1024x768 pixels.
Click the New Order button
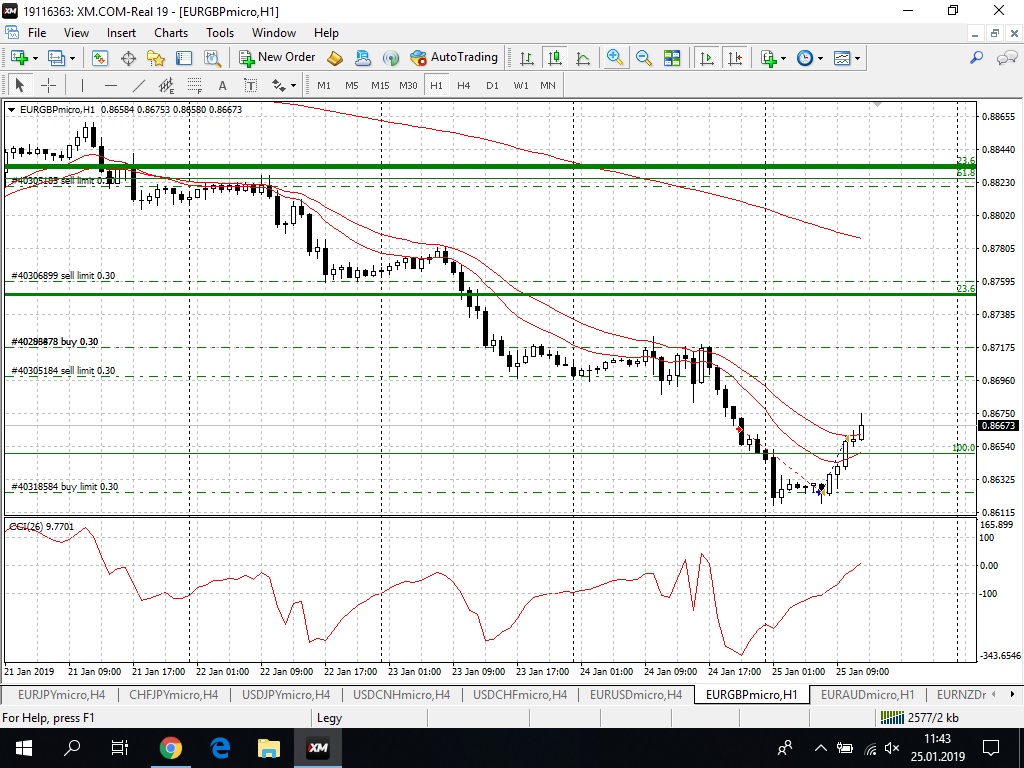tap(277, 58)
